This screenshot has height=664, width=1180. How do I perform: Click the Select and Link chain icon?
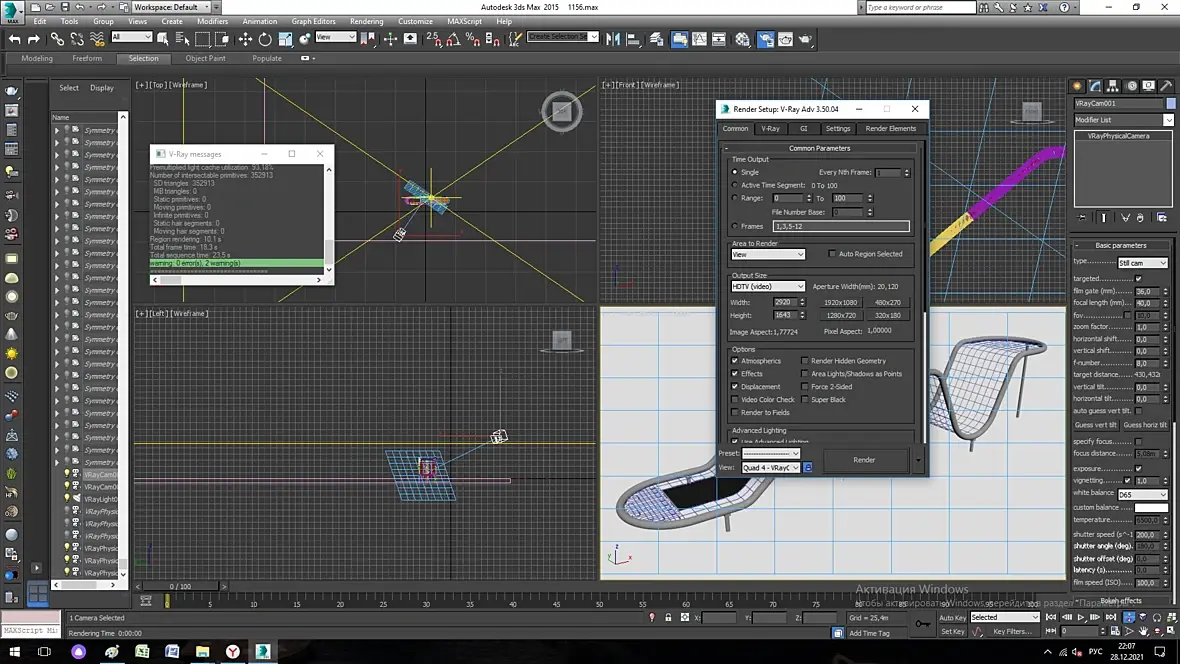[x=57, y=39]
